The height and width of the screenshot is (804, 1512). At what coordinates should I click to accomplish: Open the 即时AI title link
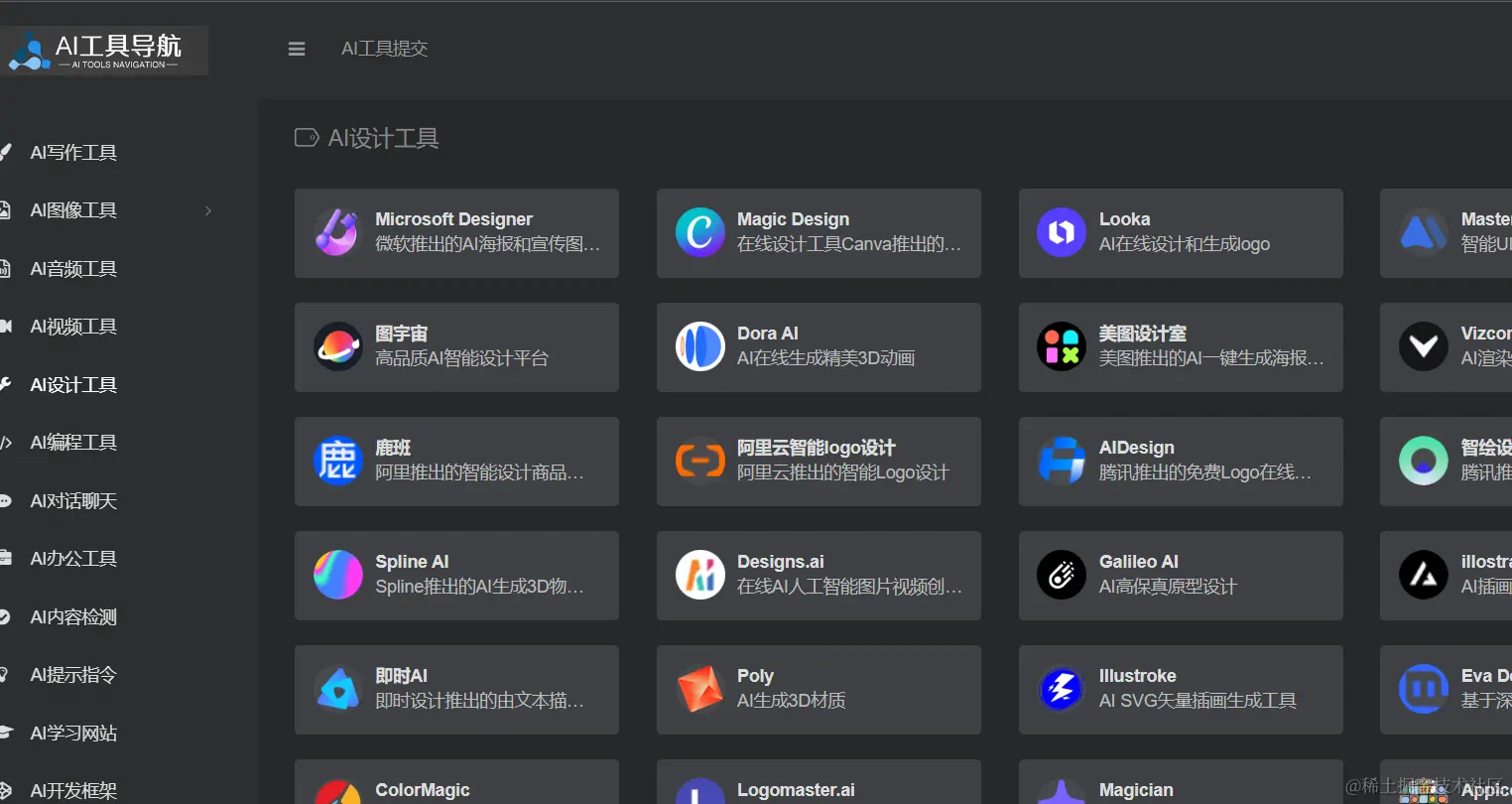(x=401, y=676)
